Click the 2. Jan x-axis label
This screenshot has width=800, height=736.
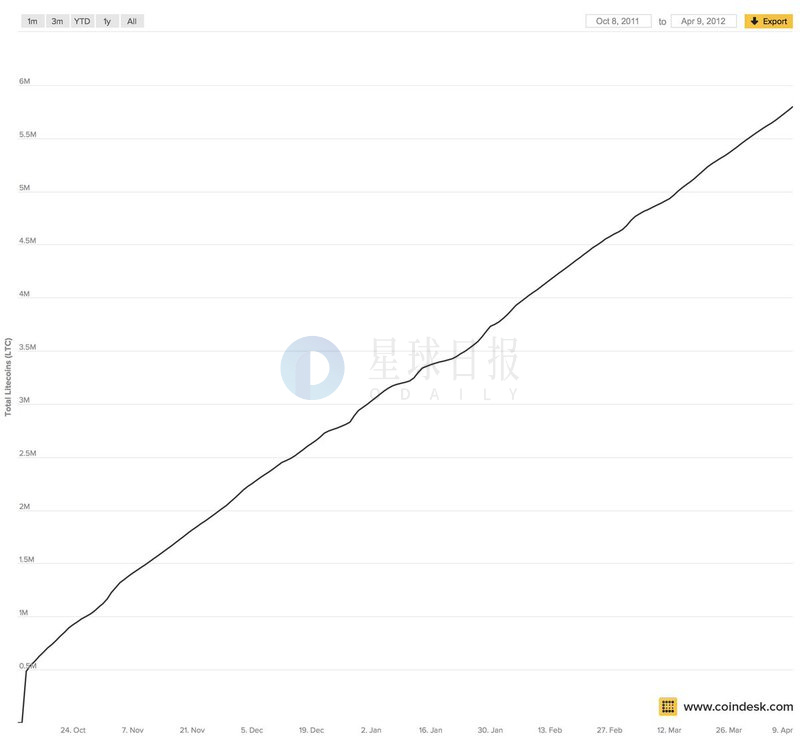371,730
